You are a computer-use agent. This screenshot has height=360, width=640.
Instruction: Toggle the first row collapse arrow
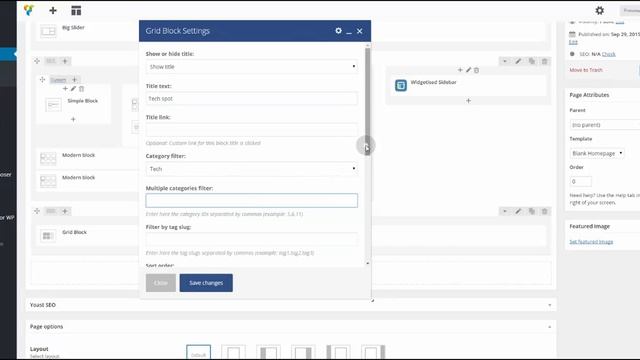[505, 61]
